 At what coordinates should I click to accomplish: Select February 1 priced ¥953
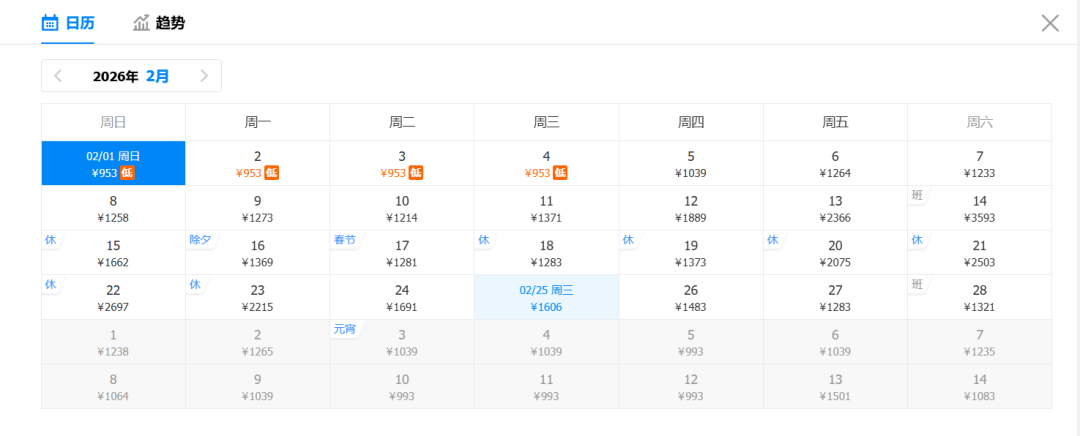coord(113,164)
